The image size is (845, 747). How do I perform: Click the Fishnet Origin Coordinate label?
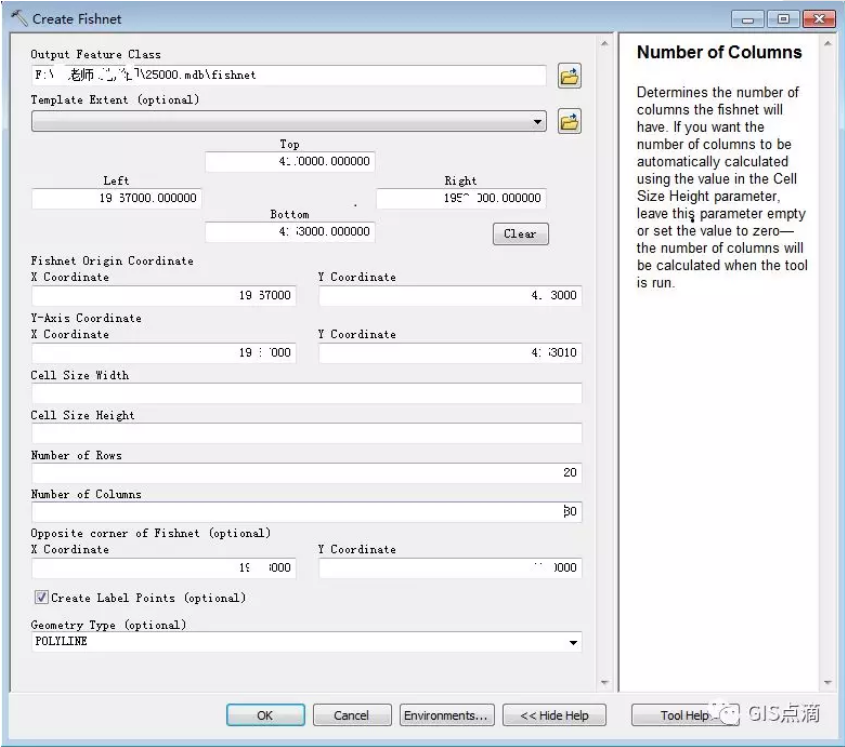click(x=112, y=261)
